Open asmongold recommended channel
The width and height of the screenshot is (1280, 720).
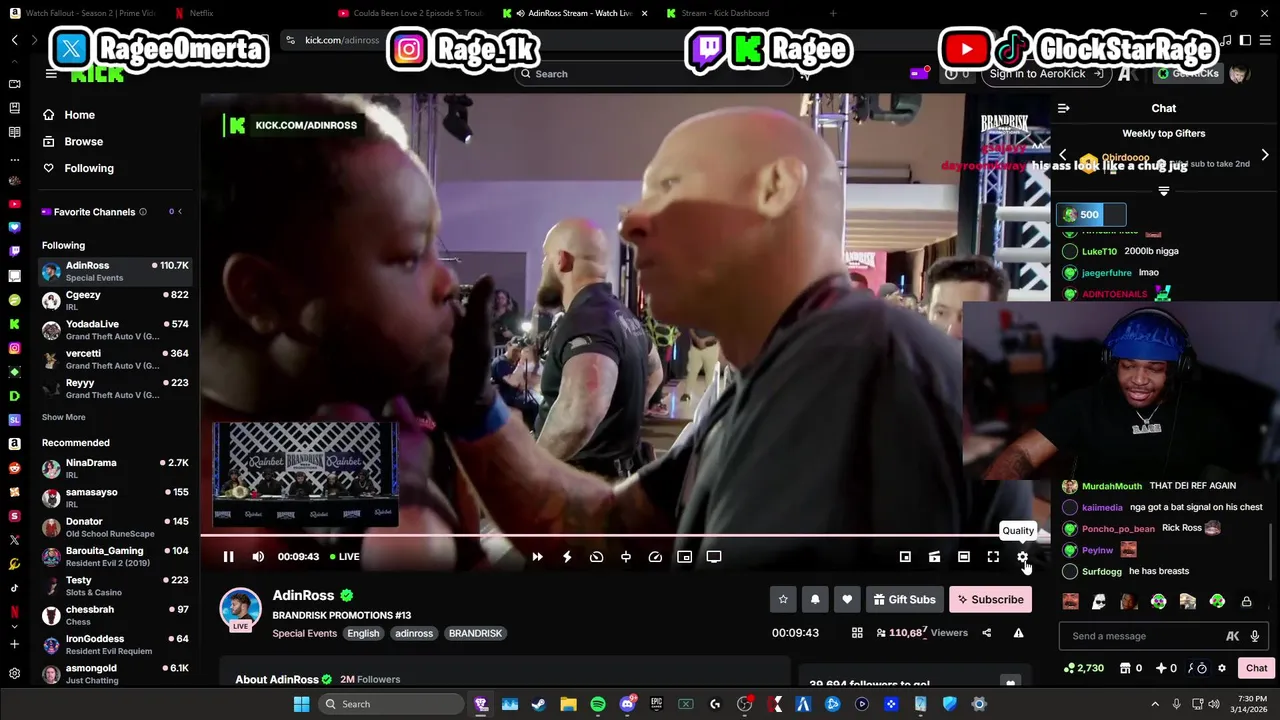pos(115,674)
